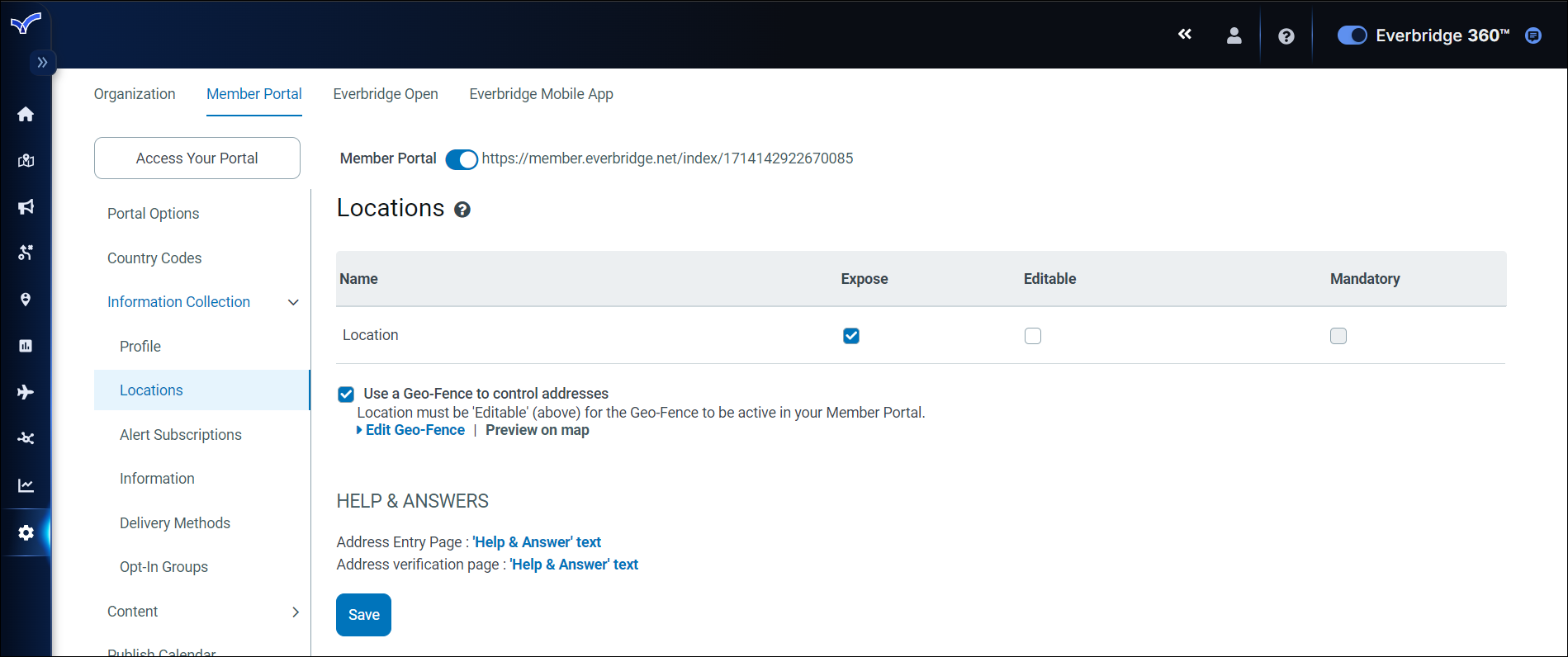
Task: Open the Opt-In Groups submenu item
Action: pyautogui.click(x=163, y=567)
